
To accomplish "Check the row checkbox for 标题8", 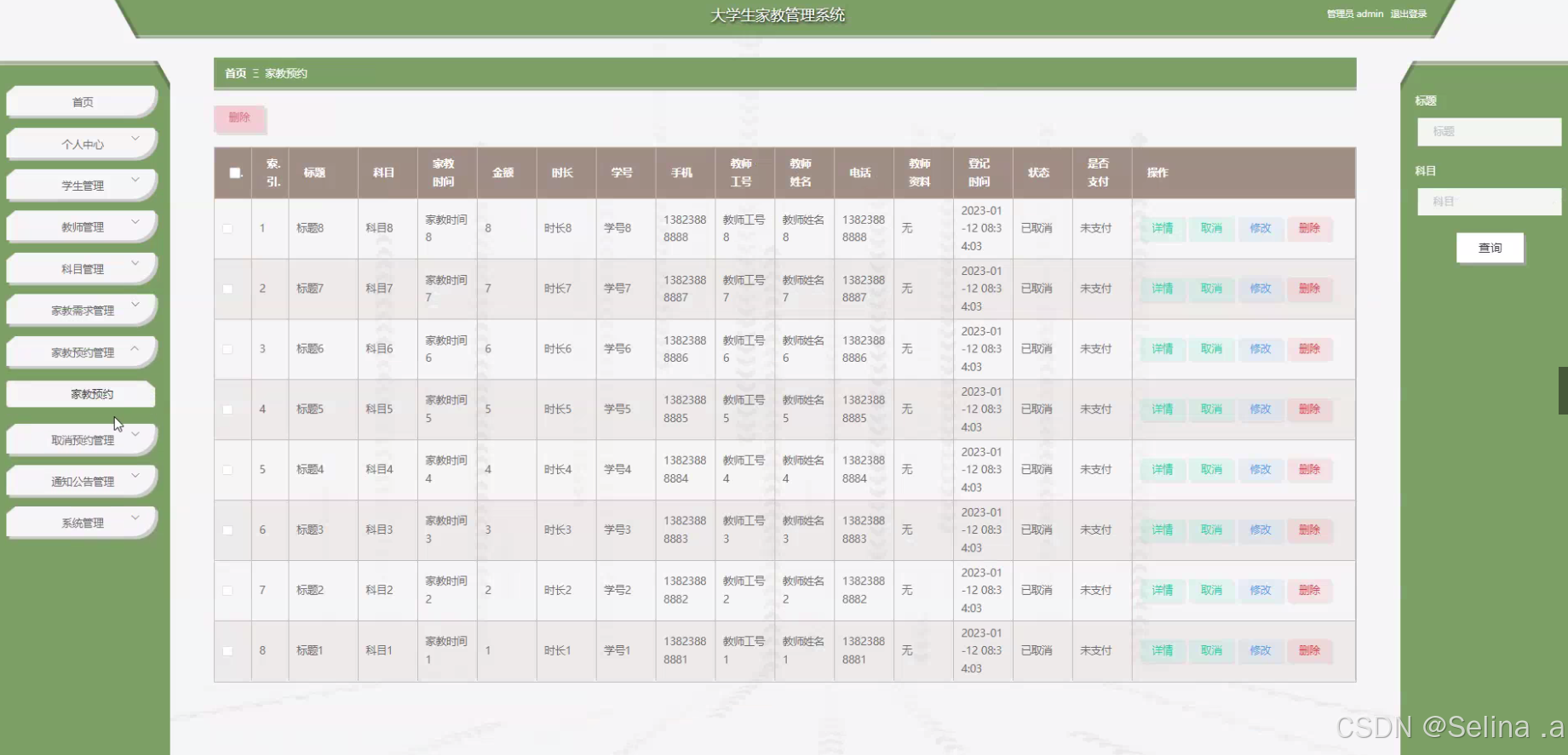I will pos(227,228).
